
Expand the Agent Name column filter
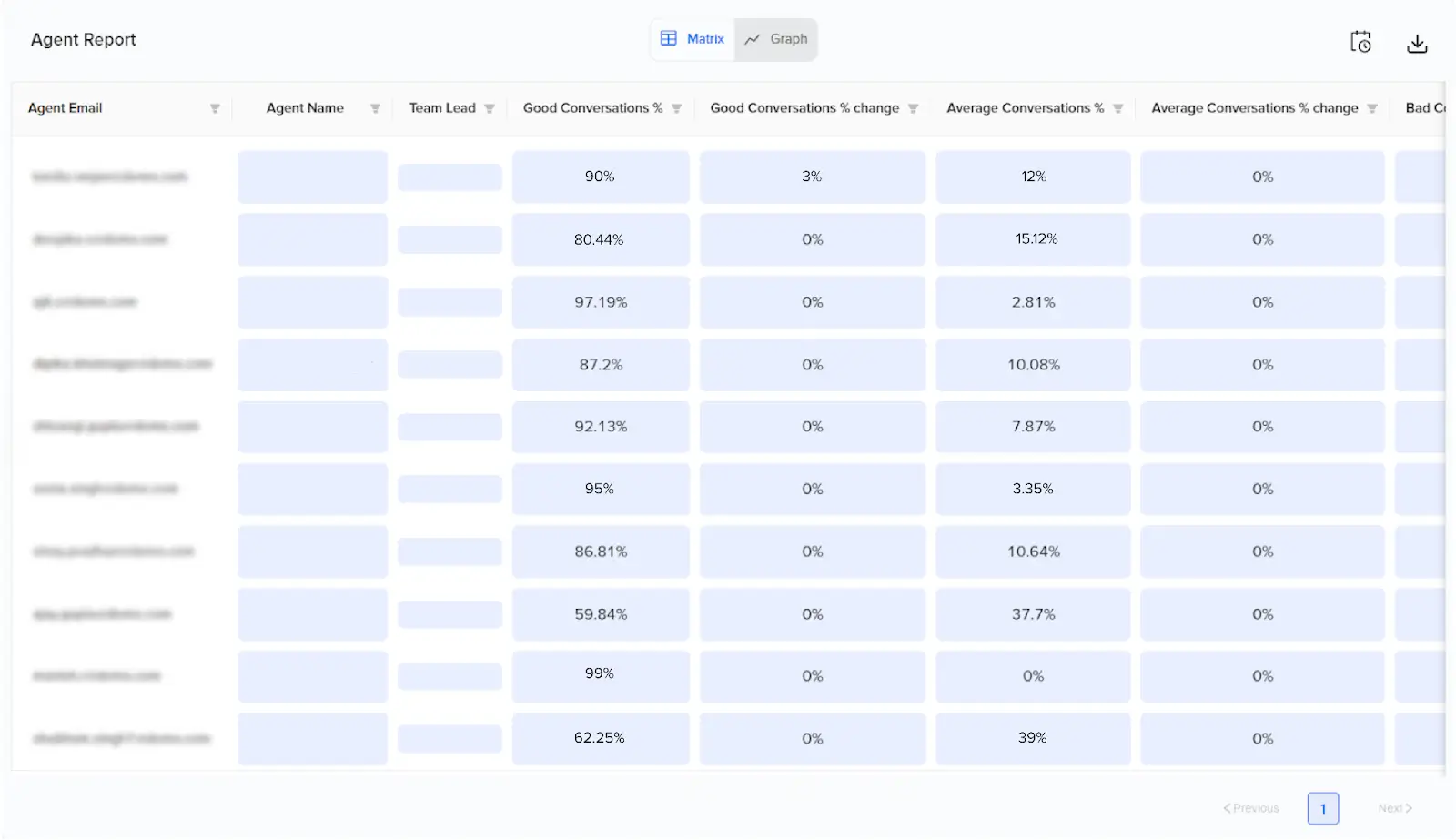pyautogui.click(x=374, y=107)
